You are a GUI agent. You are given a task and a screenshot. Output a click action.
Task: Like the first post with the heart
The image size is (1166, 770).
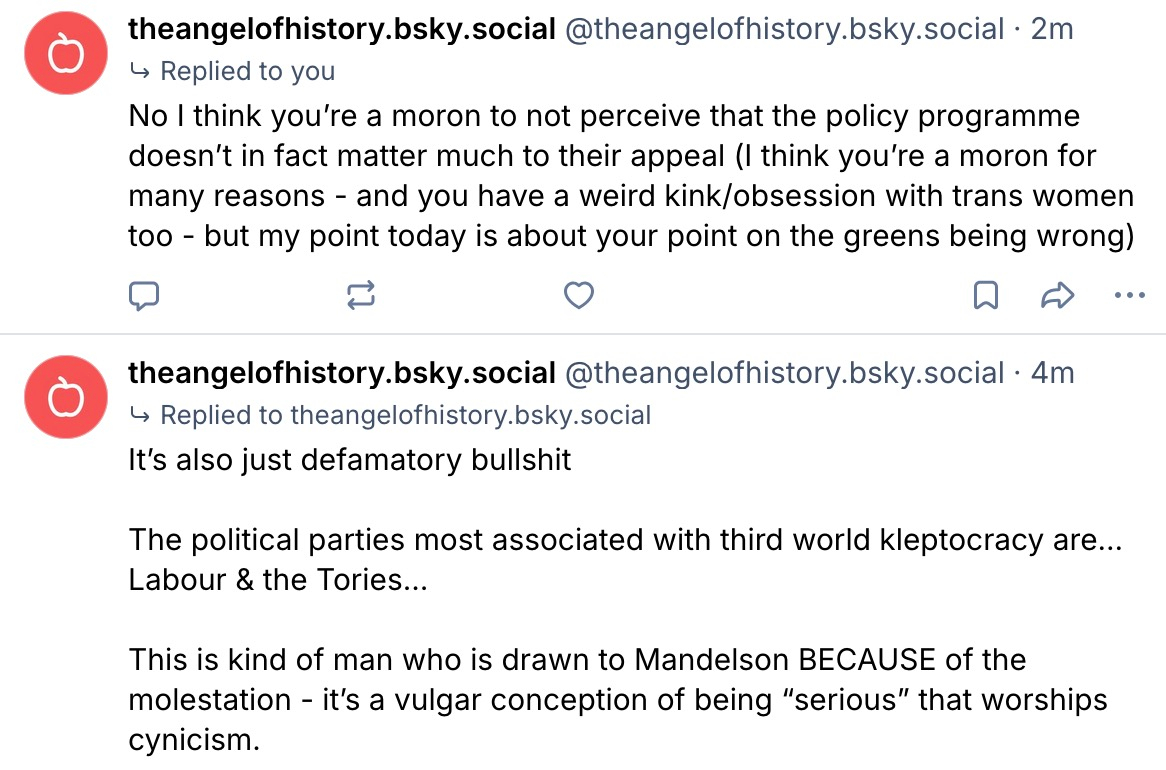579,295
